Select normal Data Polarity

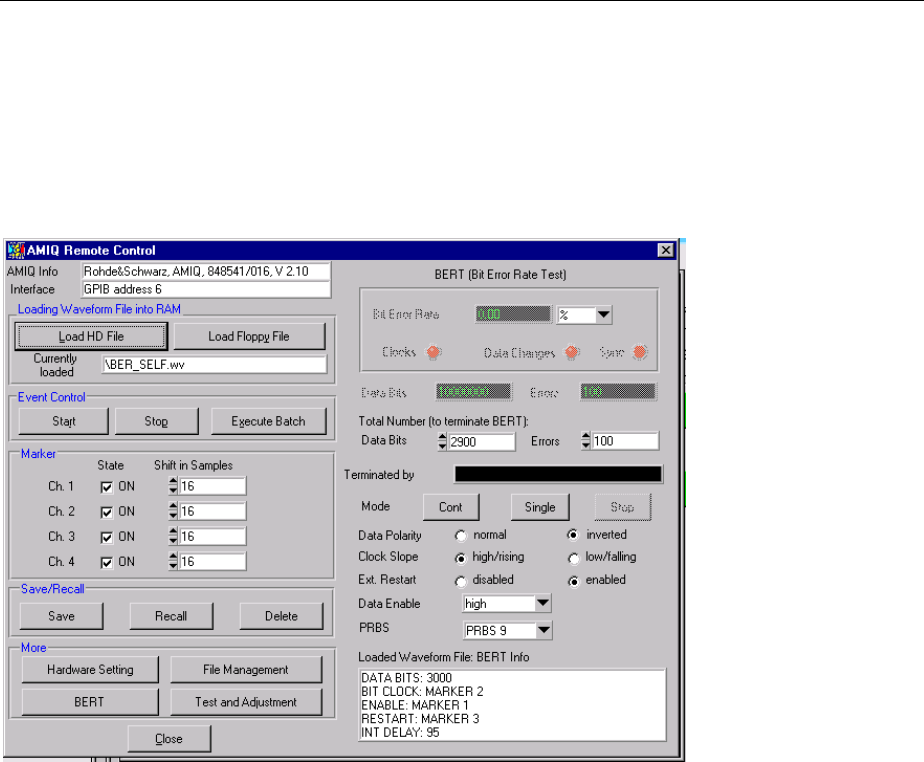461,536
